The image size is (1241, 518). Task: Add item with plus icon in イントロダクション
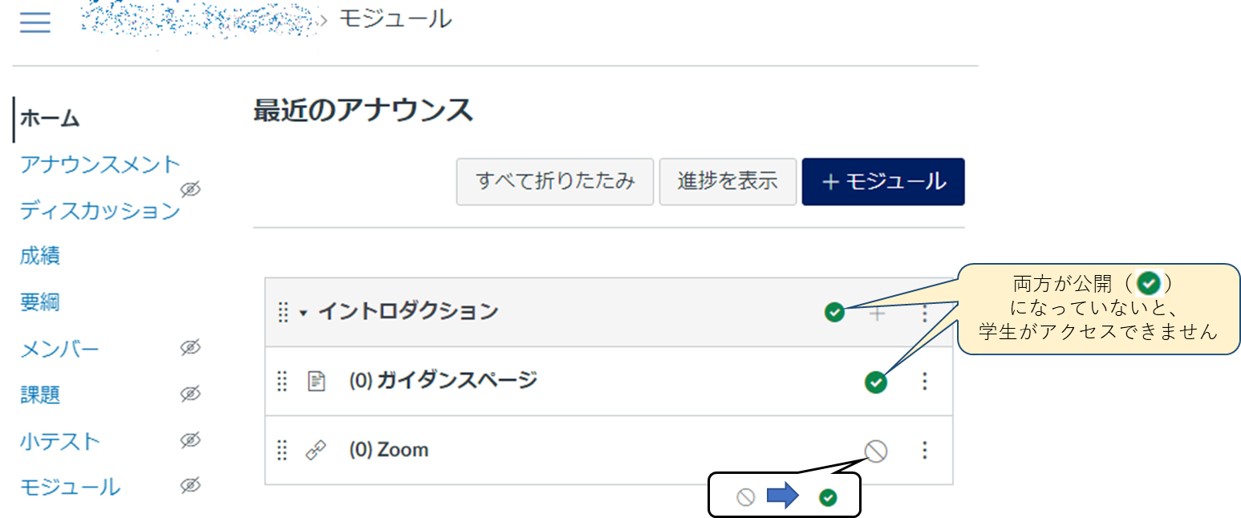tap(877, 313)
